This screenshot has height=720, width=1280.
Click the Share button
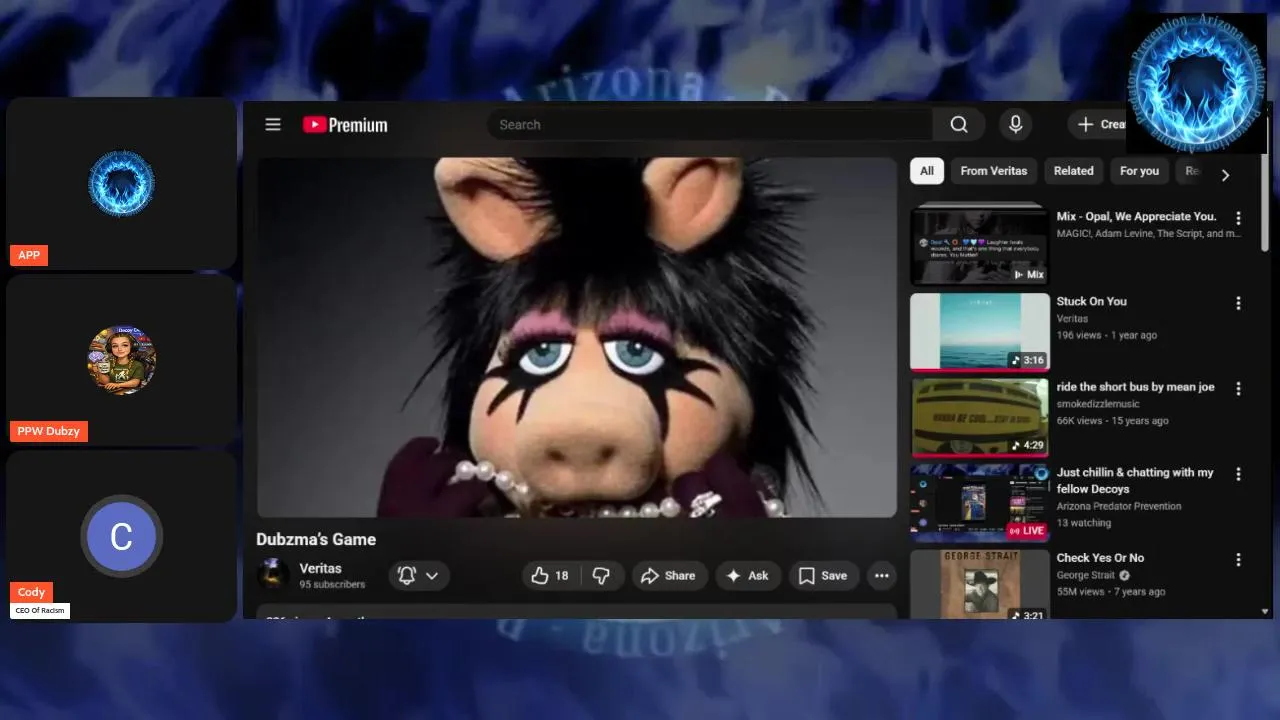(x=668, y=575)
